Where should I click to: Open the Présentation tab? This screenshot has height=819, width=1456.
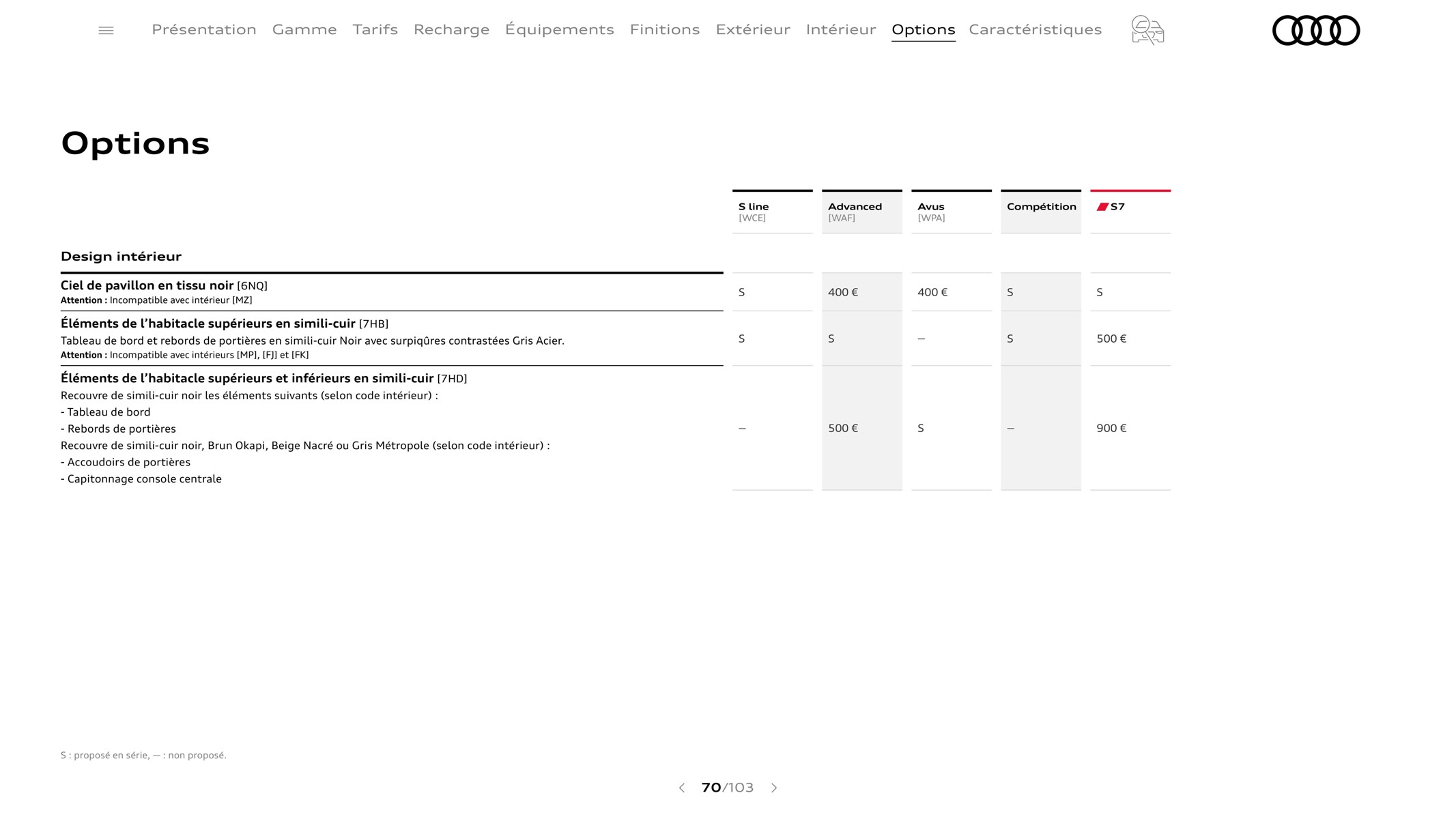(x=204, y=29)
